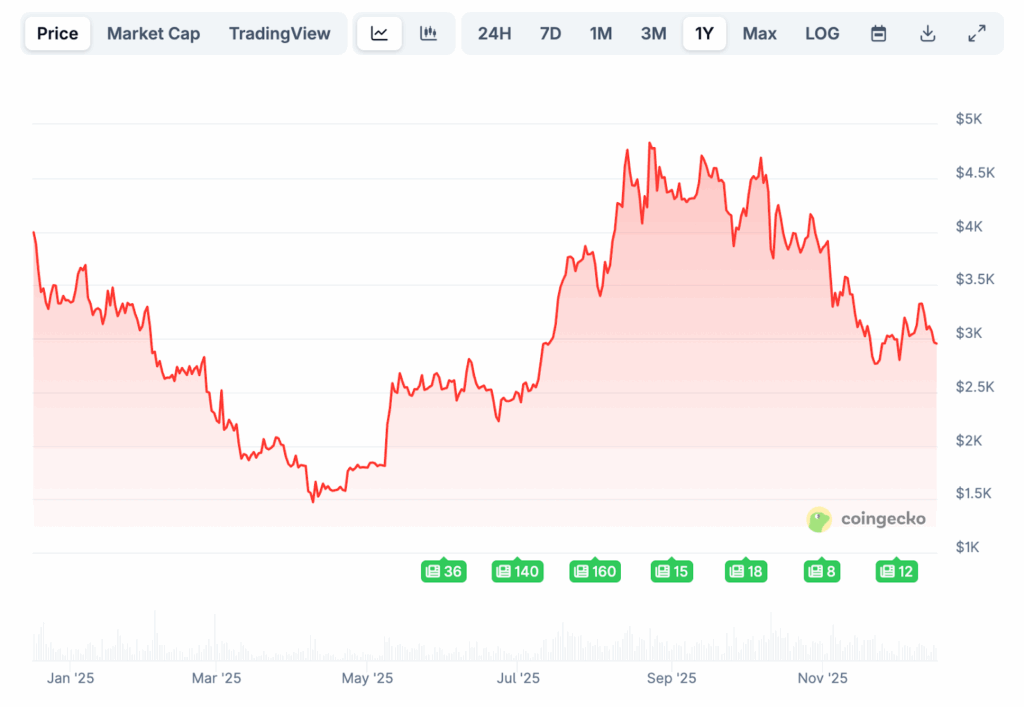The height and width of the screenshot is (707, 1024).
Task: Set time range to 7D
Action: pyautogui.click(x=550, y=33)
